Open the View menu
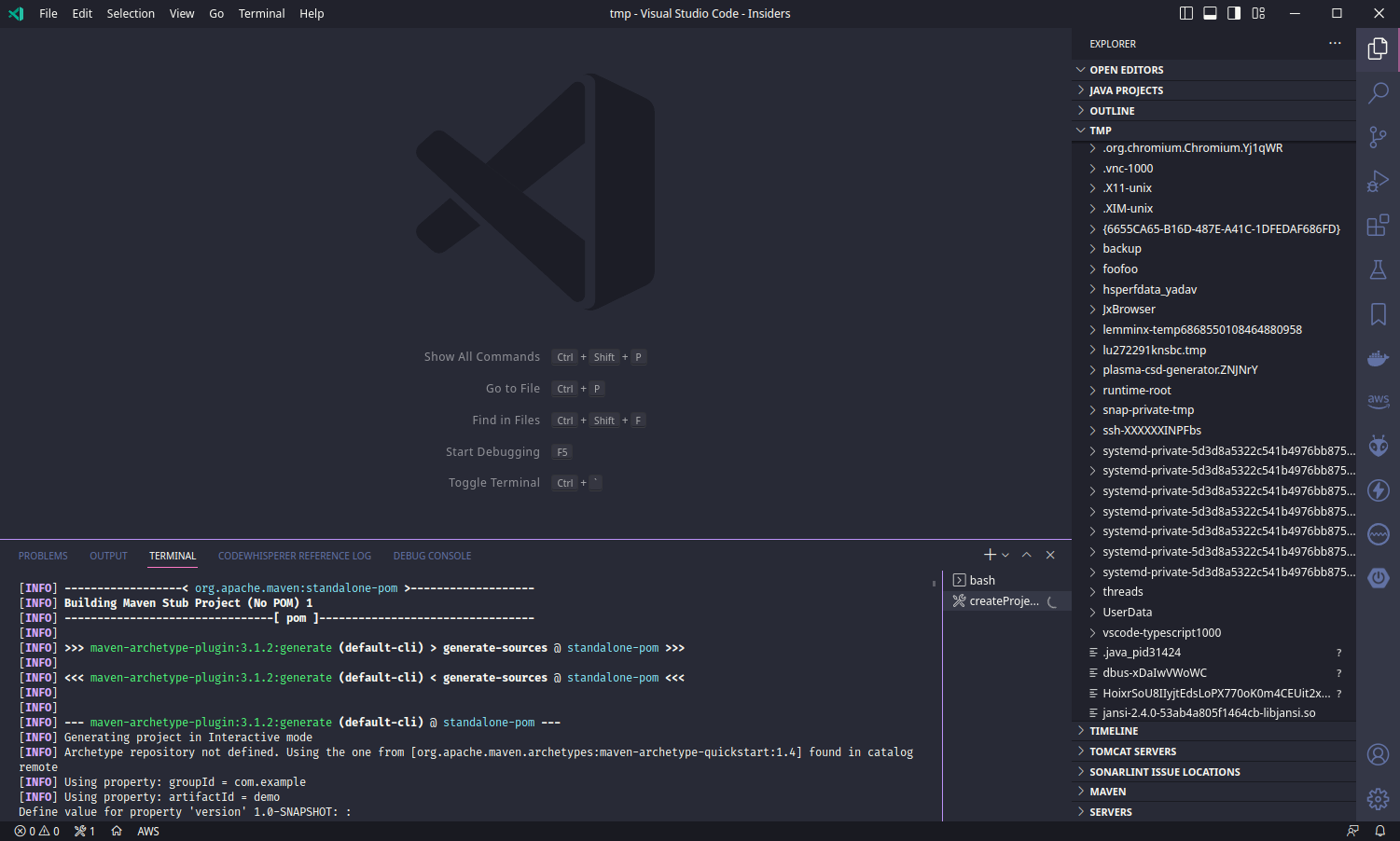 coord(182,13)
